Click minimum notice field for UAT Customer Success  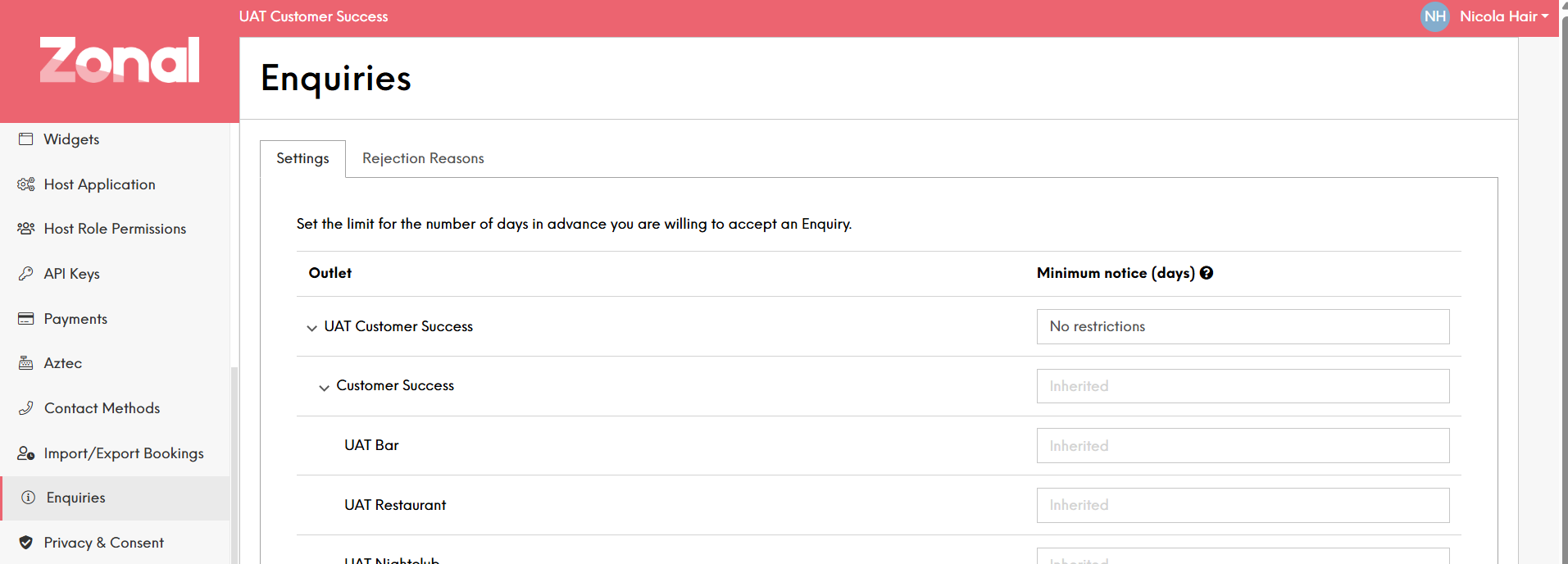(x=1242, y=326)
